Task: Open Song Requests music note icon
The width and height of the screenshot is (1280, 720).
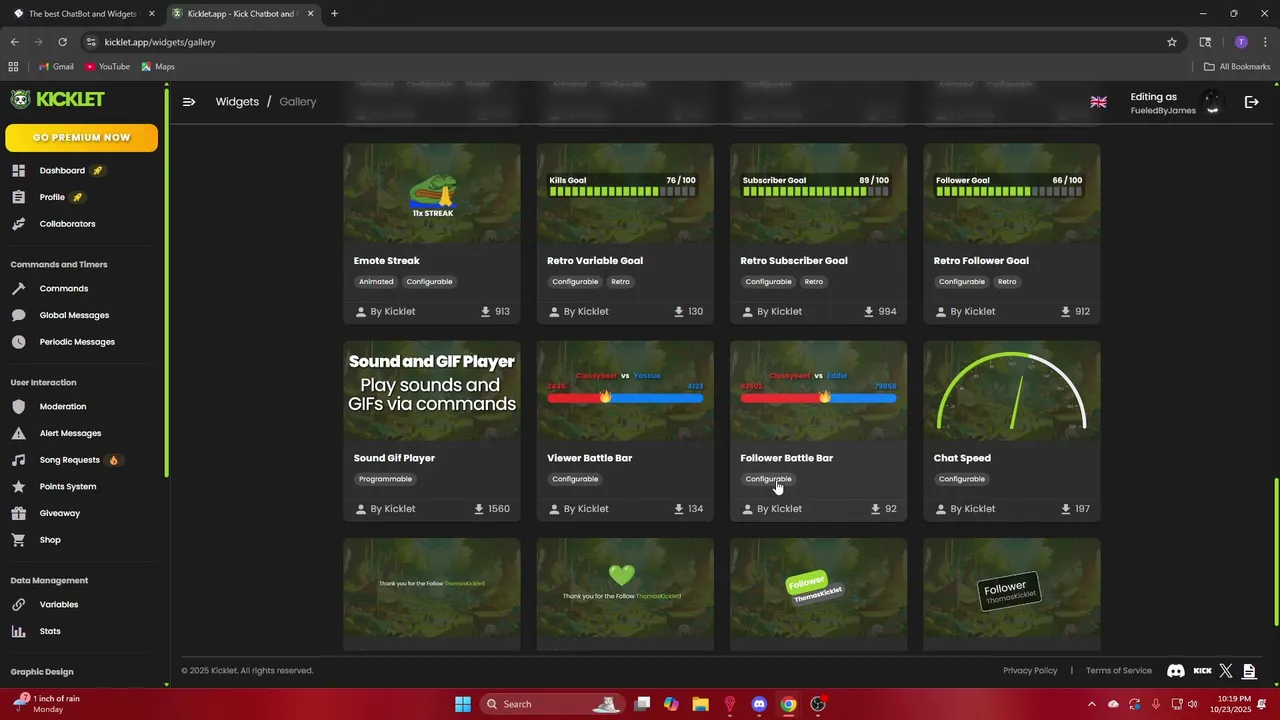Action: pyautogui.click(x=18, y=460)
